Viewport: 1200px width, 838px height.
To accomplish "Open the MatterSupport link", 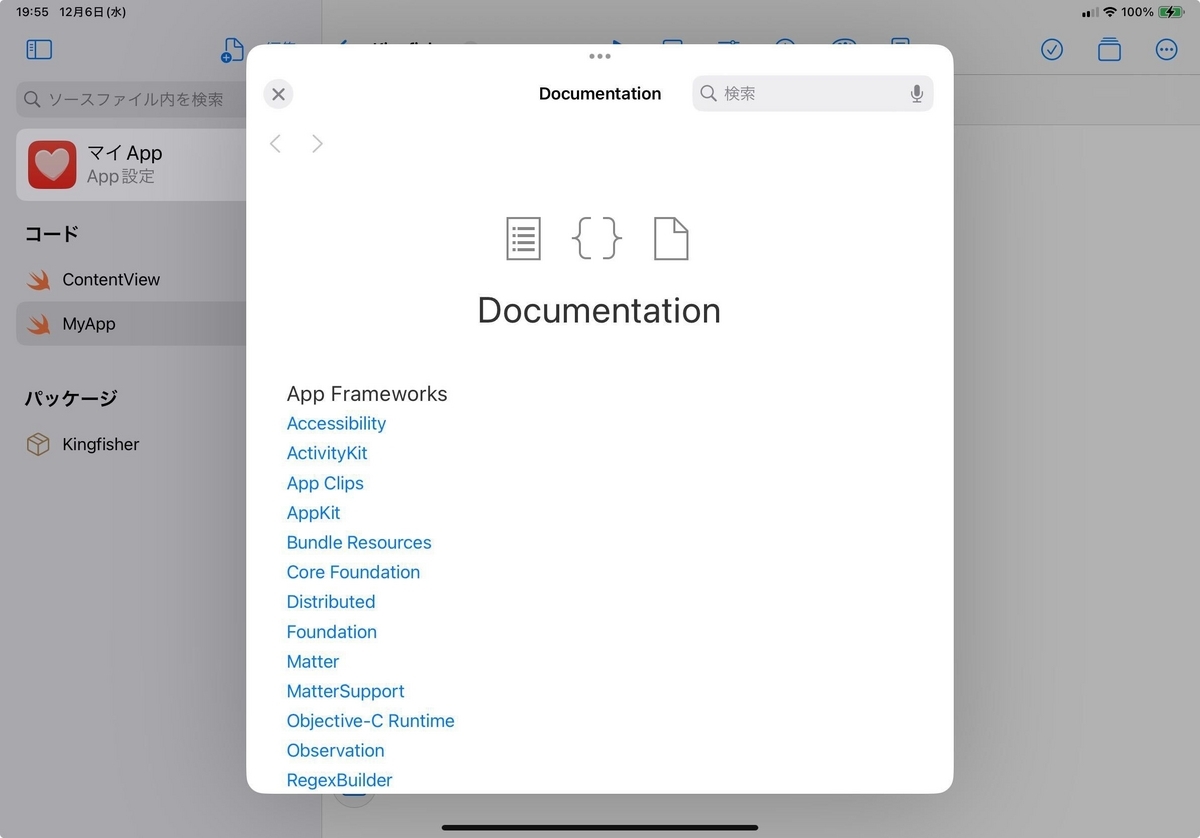I will [x=345, y=691].
